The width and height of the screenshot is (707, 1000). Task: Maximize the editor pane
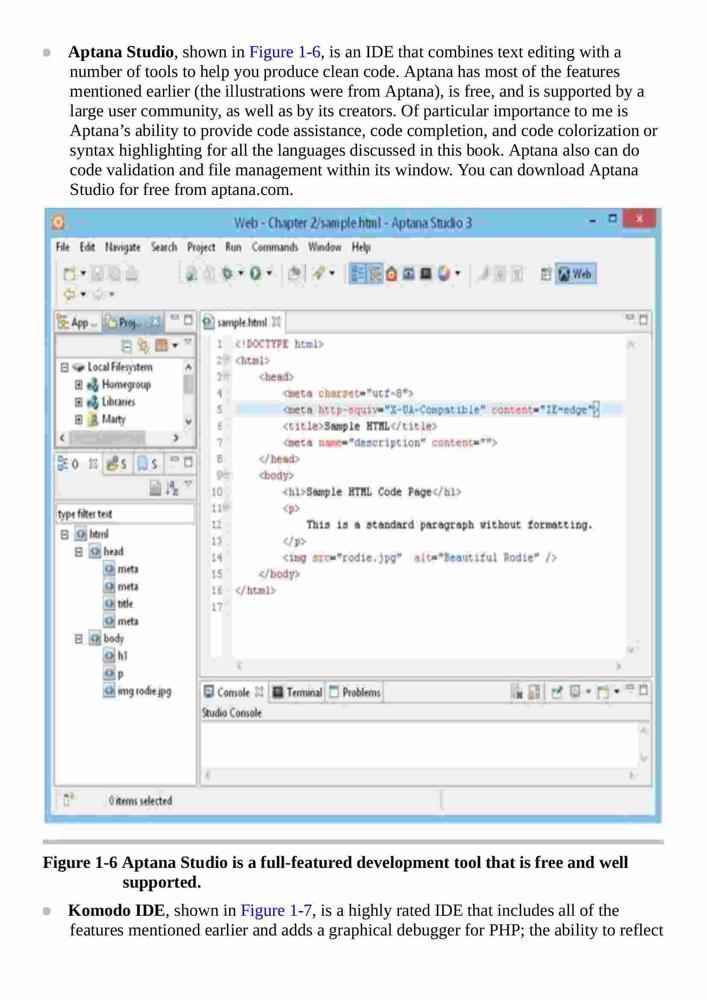pyautogui.click(x=643, y=319)
